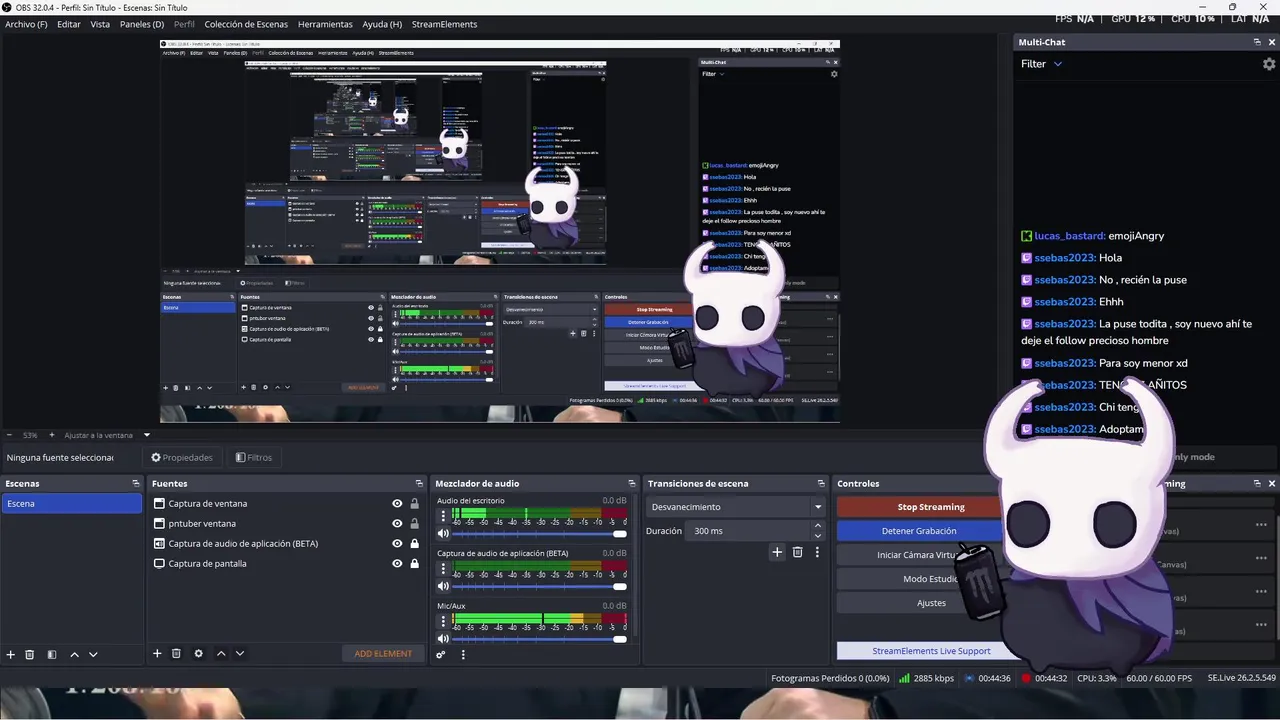Viewport: 1280px width, 720px height.
Task: Zoom out preview with minus icon
Action: coord(9,435)
